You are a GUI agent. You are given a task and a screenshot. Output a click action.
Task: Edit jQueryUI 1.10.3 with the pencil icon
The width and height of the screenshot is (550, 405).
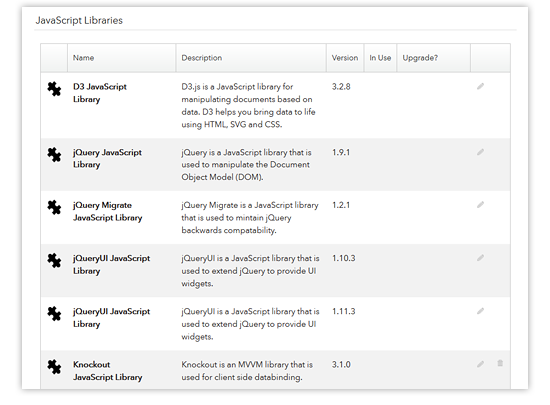pyautogui.click(x=481, y=258)
